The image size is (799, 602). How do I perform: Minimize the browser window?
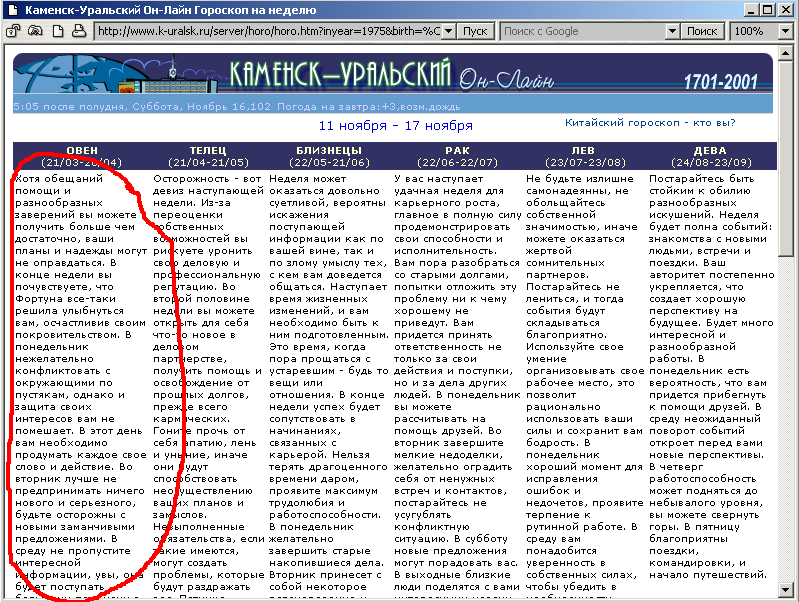[751, 10]
